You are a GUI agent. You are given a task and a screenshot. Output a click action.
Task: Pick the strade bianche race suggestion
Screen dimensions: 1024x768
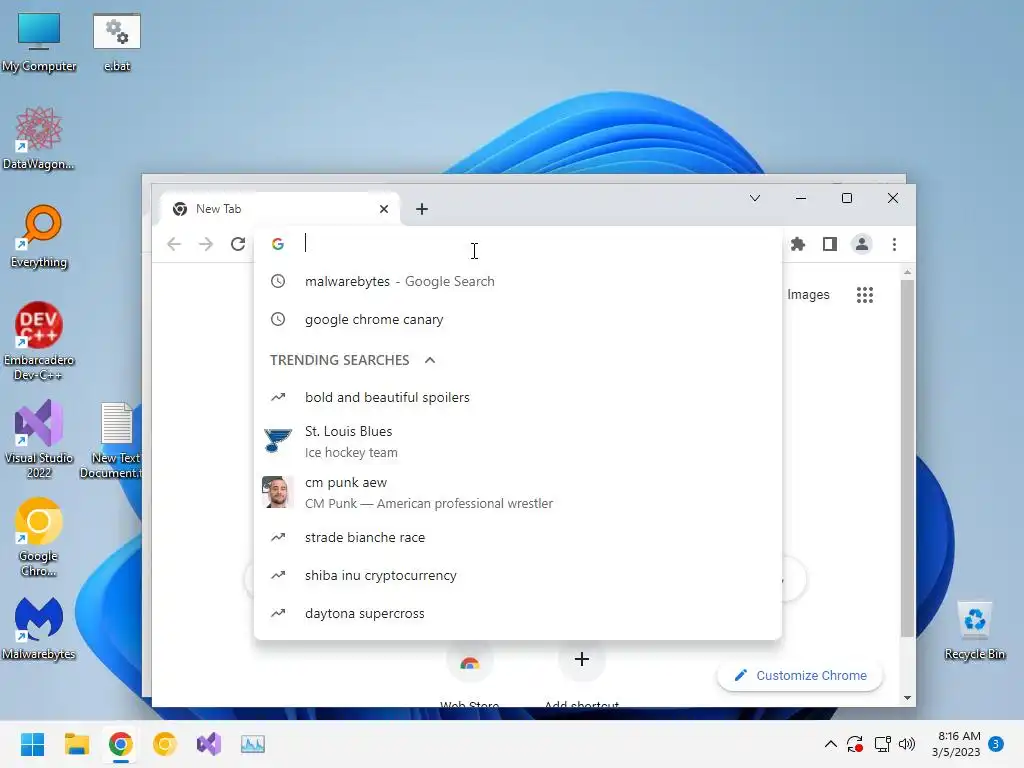point(517,537)
